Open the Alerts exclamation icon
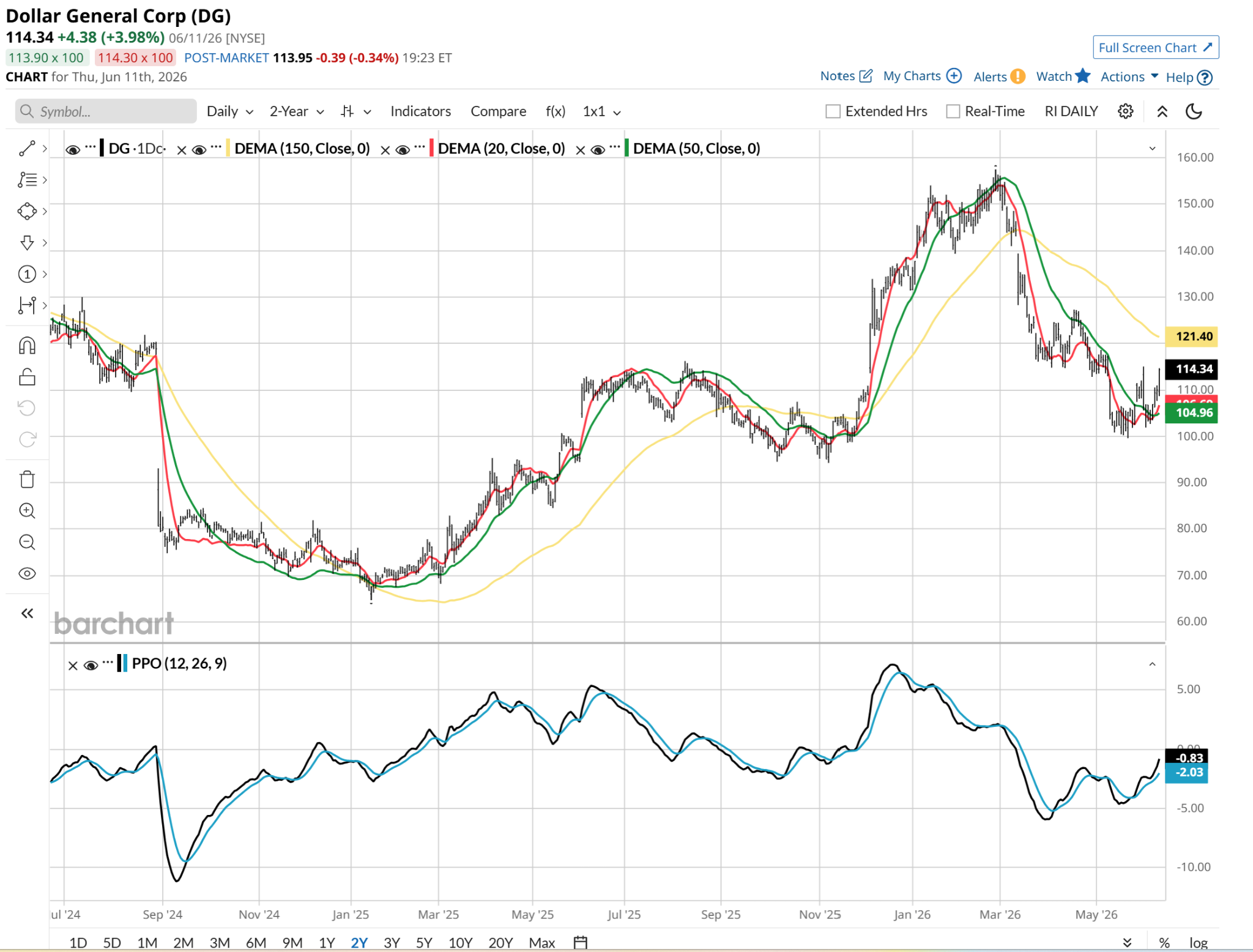Image resolution: width=1253 pixels, height=952 pixels. click(1017, 76)
